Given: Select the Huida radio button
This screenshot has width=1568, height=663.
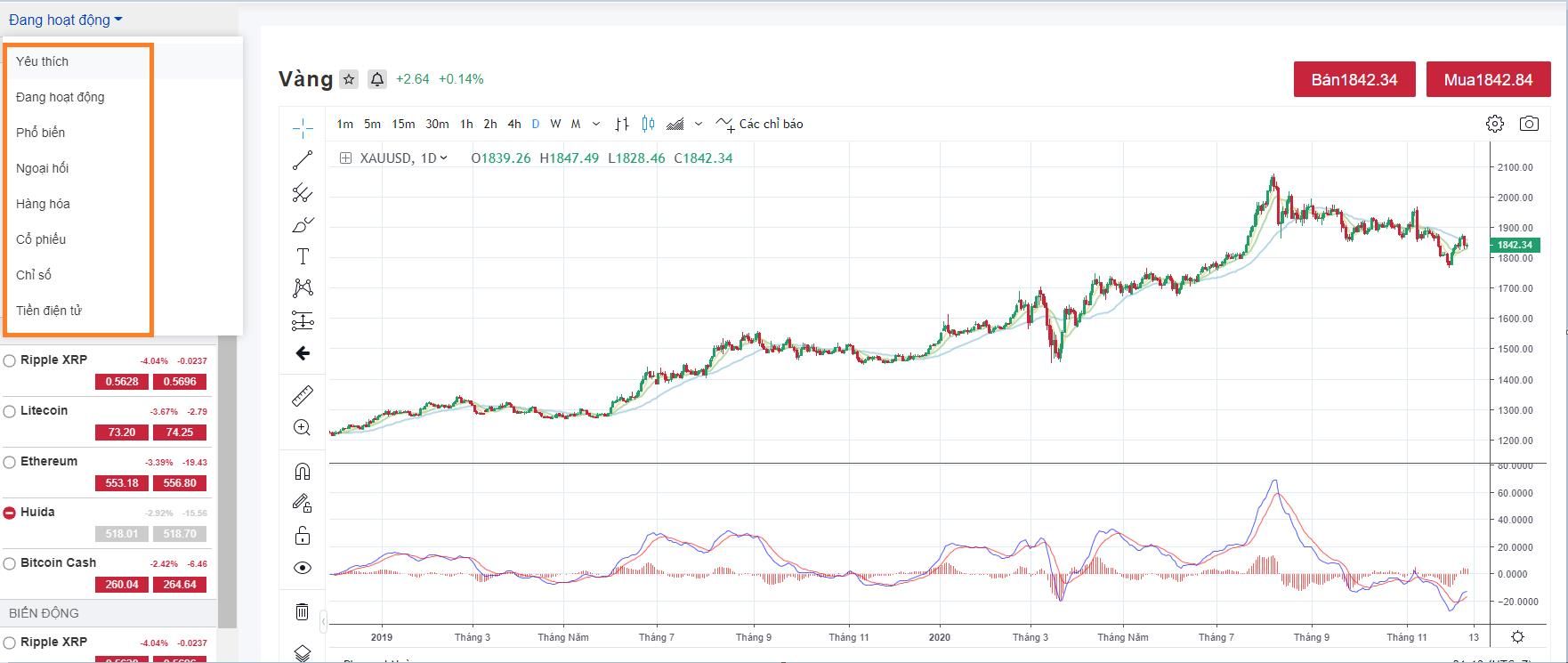Looking at the screenshot, I should pyautogui.click(x=10, y=513).
